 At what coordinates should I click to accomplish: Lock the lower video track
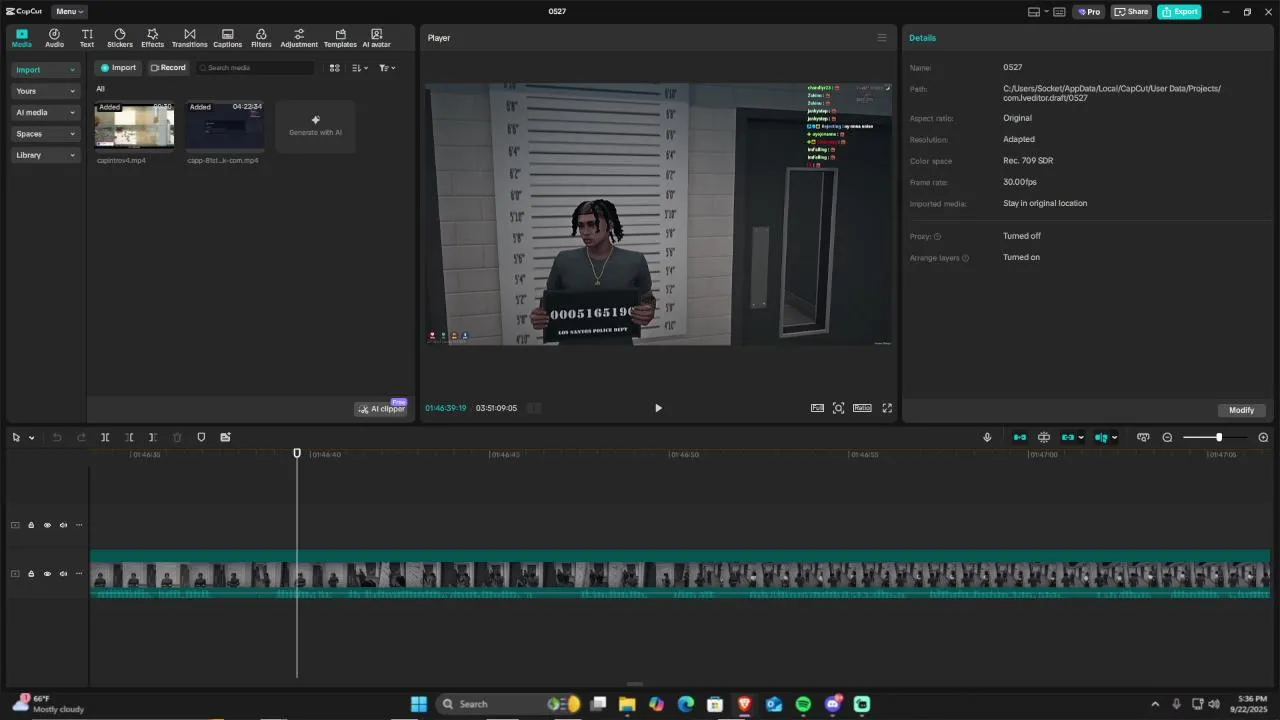click(31, 574)
